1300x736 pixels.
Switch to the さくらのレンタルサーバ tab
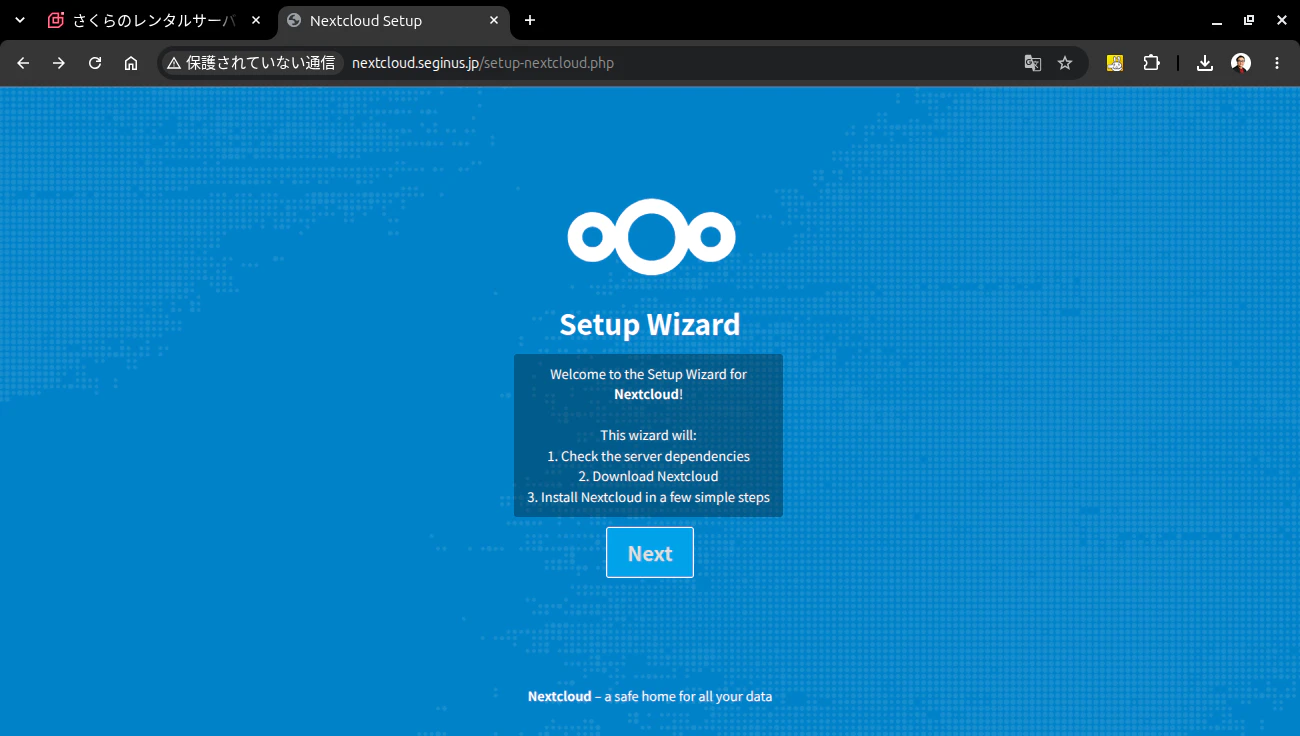pyautogui.click(x=154, y=20)
